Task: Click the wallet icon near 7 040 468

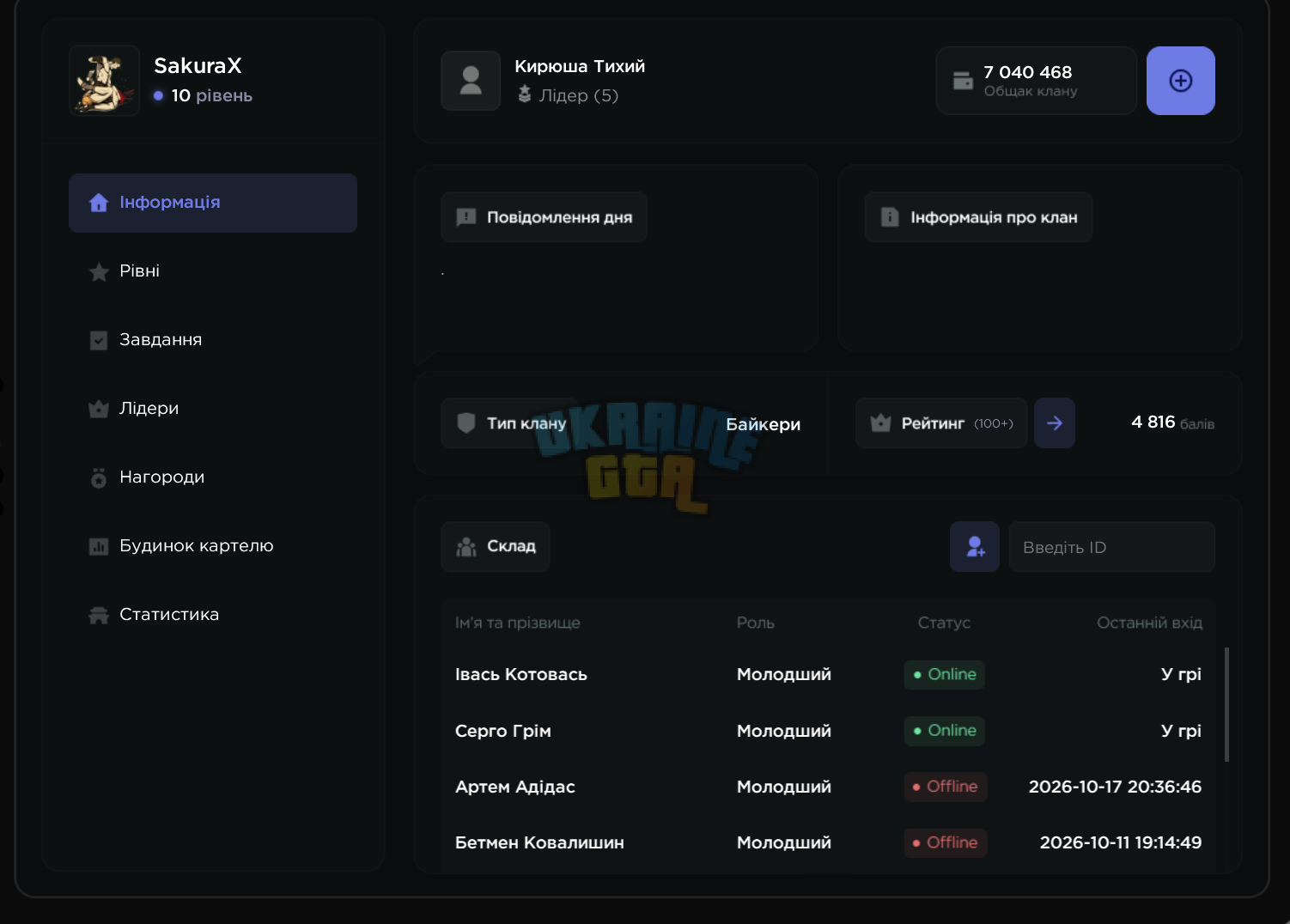Action: 963,81
